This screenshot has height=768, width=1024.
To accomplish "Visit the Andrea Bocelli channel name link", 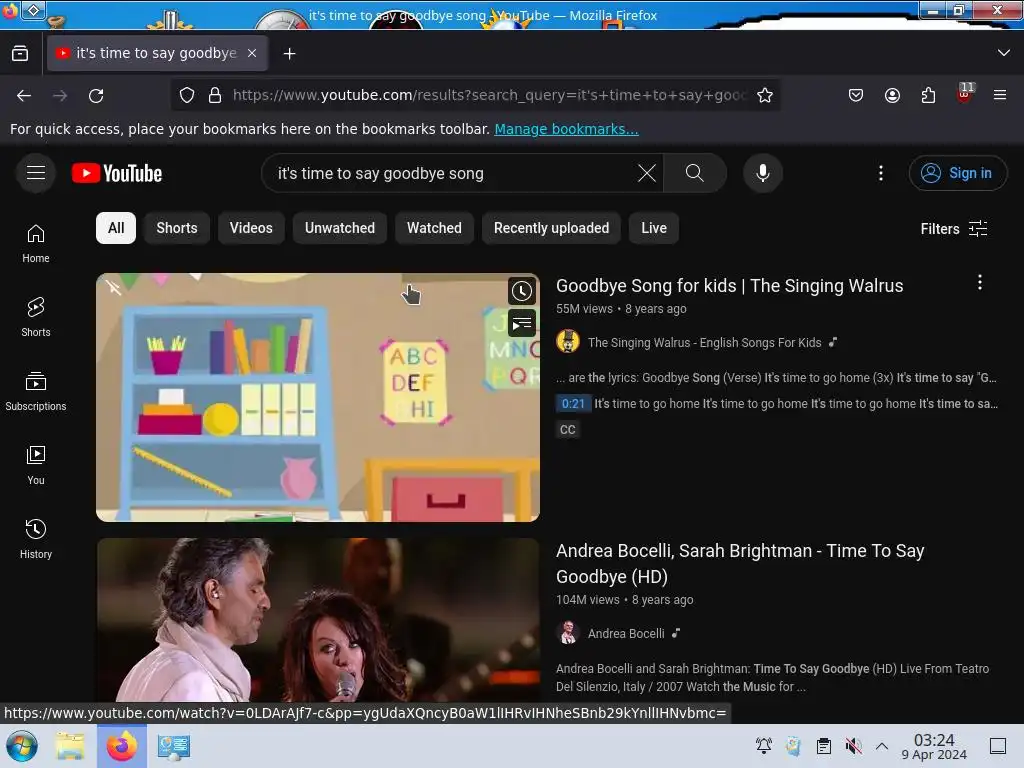I will pos(626,633).
